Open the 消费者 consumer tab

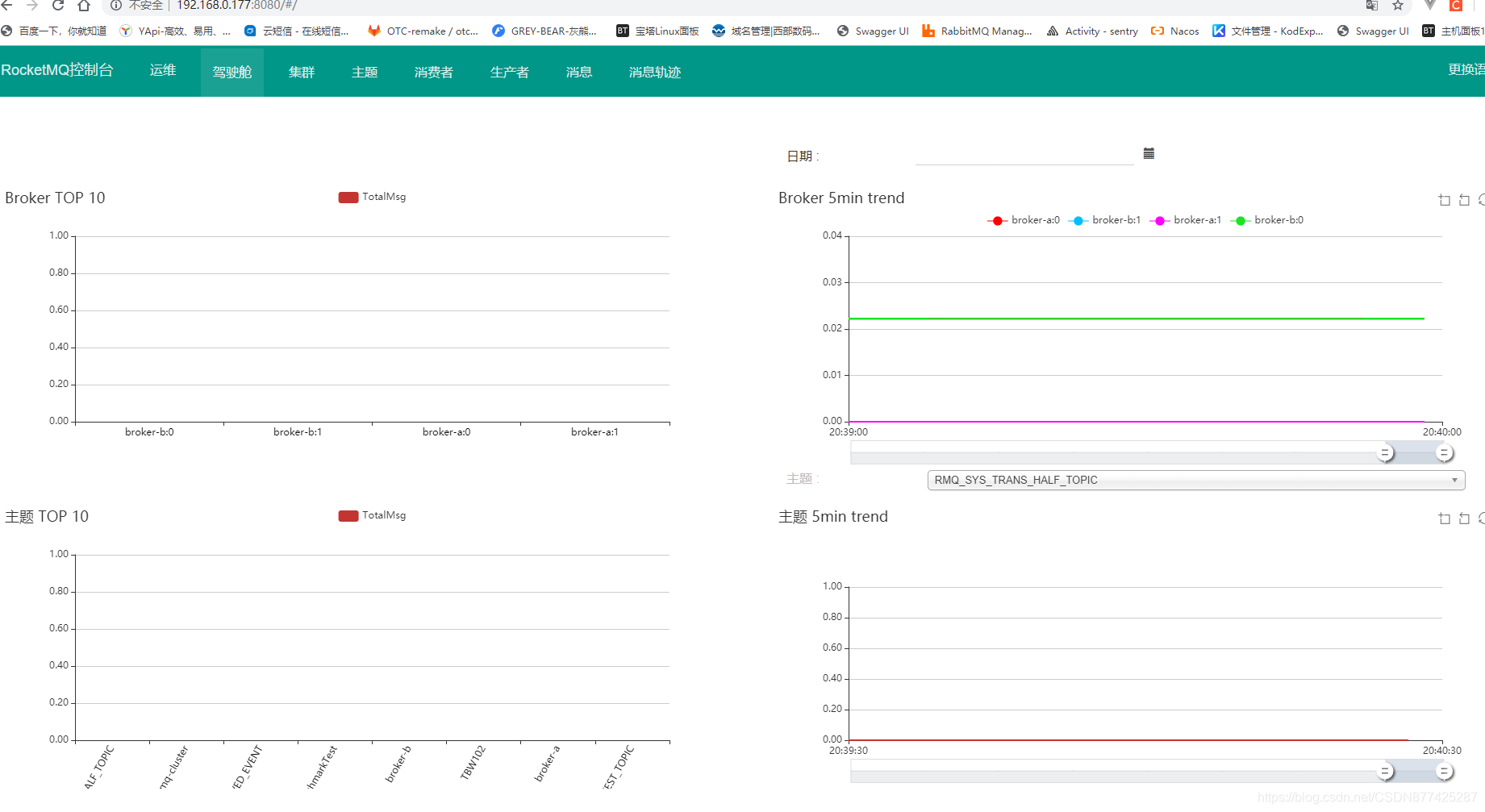pos(434,72)
